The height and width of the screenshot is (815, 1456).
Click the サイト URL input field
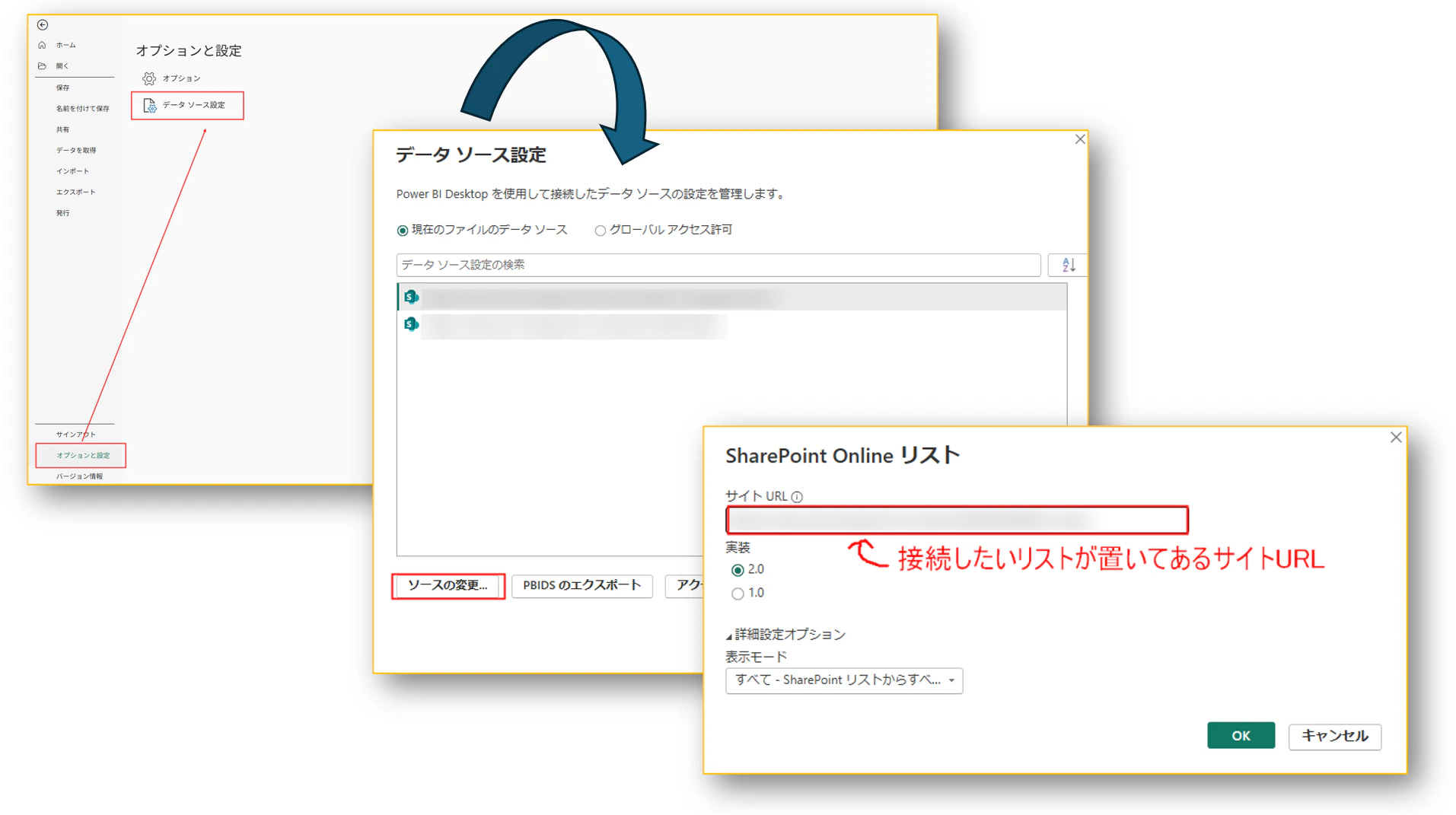(957, 521)
